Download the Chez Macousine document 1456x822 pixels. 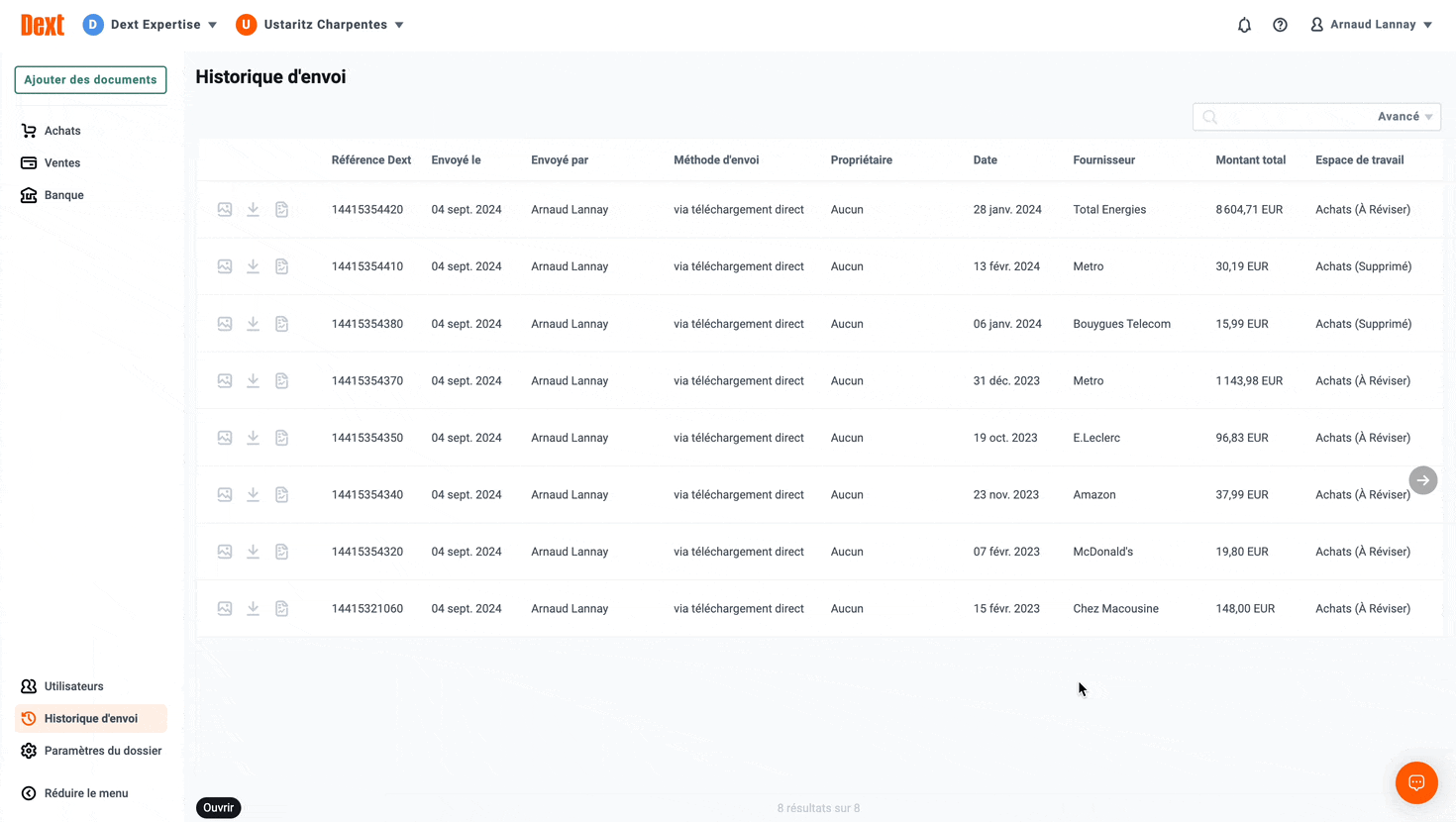click(x=254, y=608)
